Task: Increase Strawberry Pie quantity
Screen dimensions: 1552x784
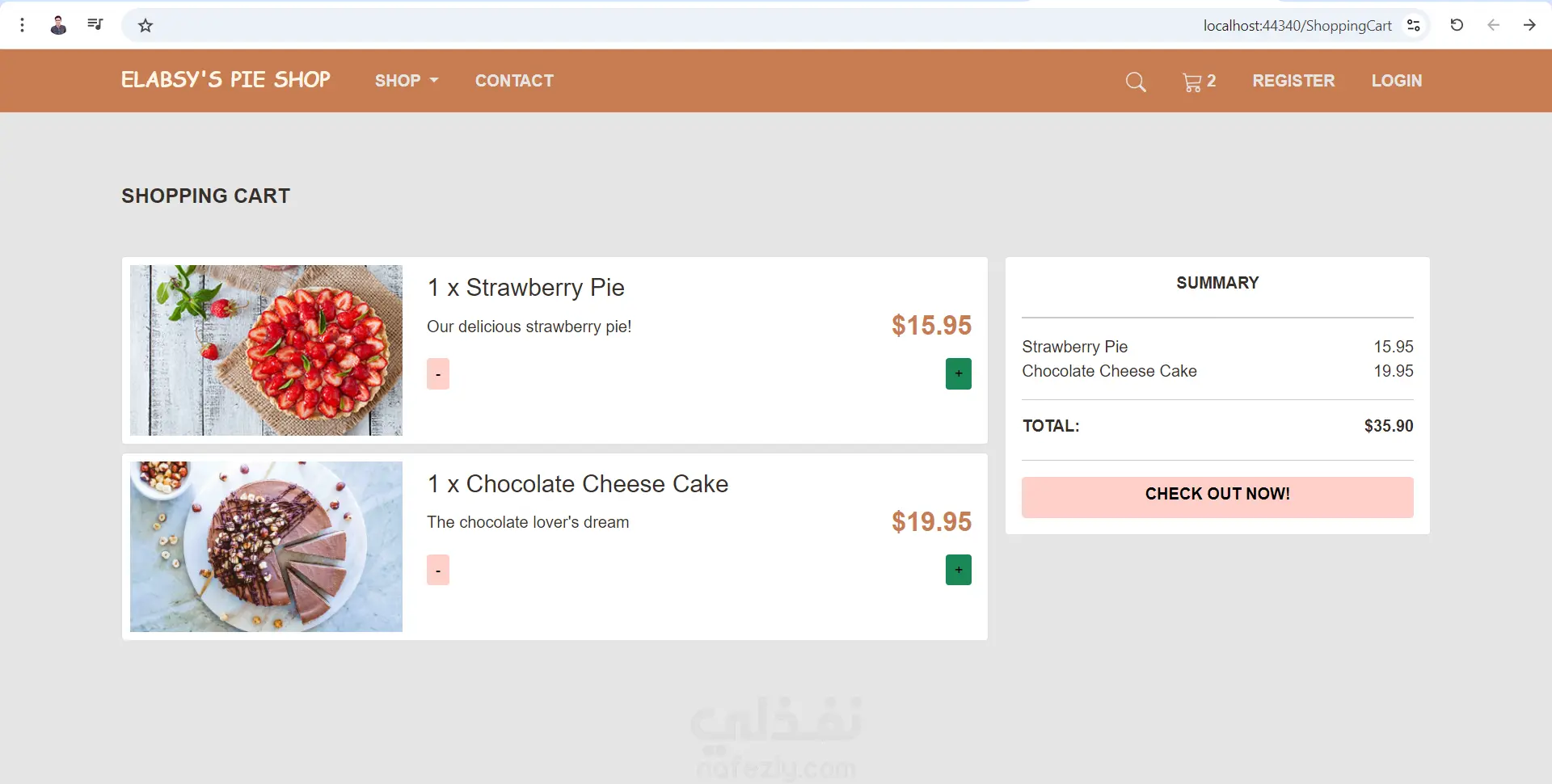Action: tap(959, 374)
